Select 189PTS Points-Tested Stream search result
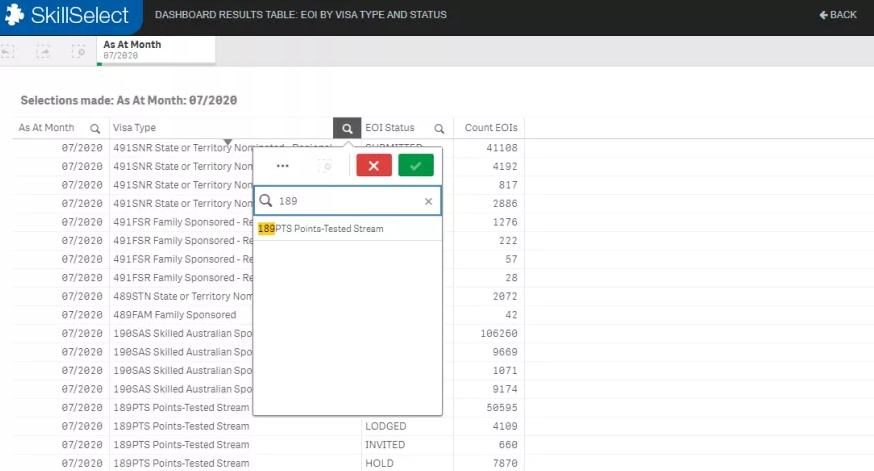 tap(321, 229)
